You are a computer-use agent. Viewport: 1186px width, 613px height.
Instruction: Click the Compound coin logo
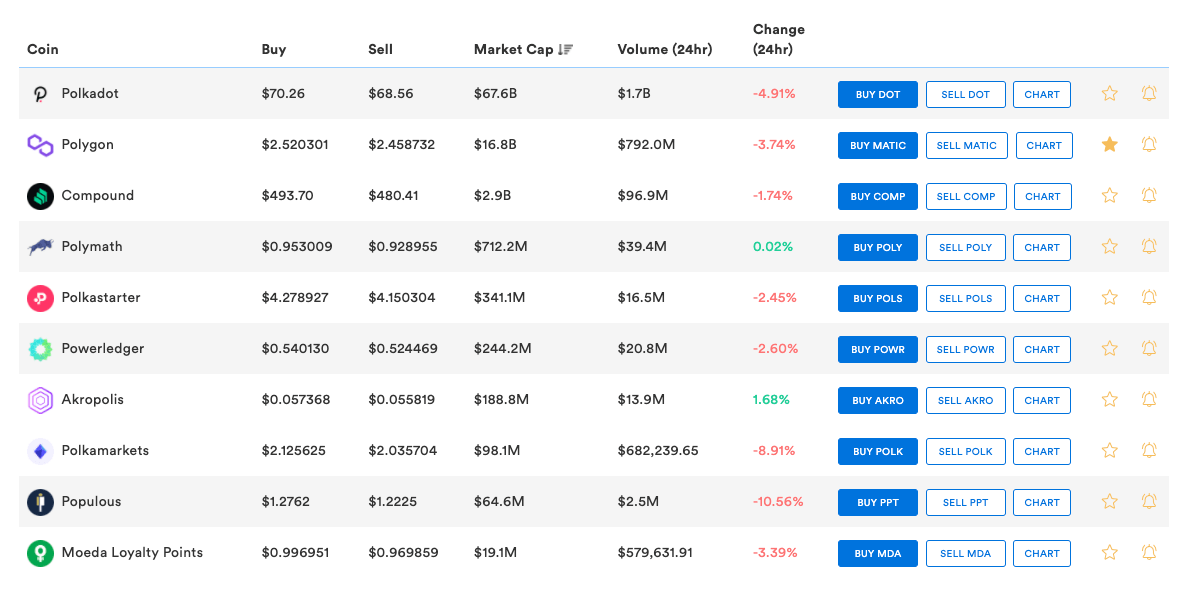coord(40,196)
